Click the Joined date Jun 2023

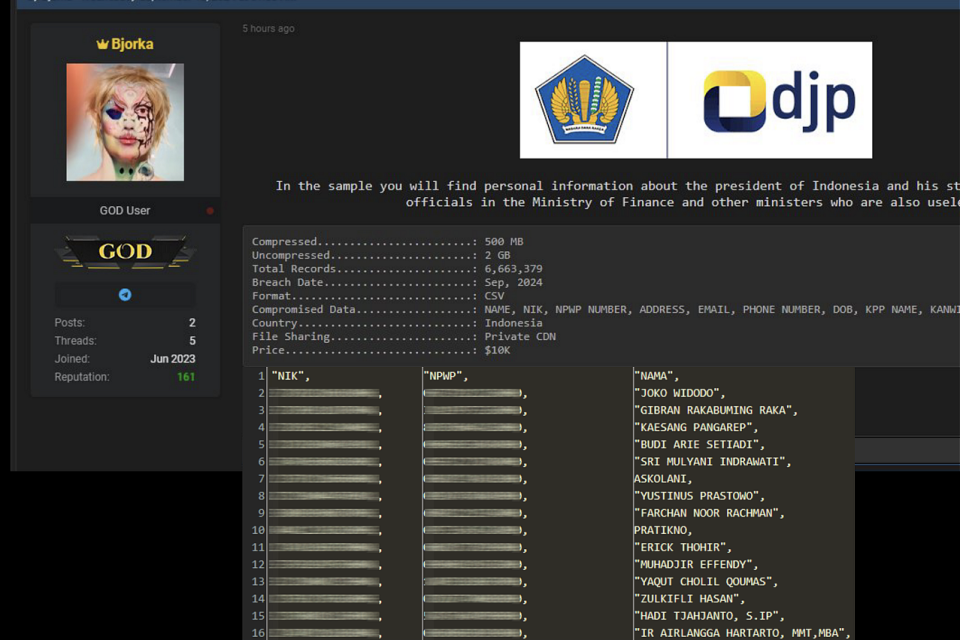click(x=173, y=359)
